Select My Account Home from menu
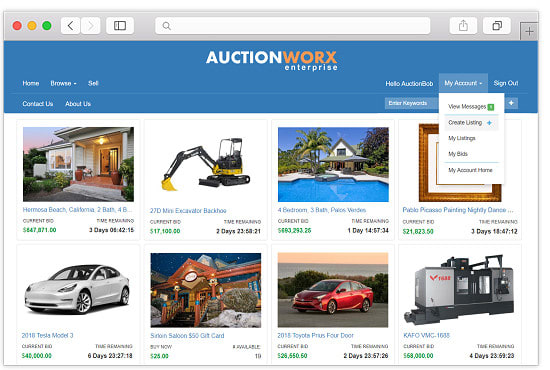The image size is (550, 370). pos(470,170)
